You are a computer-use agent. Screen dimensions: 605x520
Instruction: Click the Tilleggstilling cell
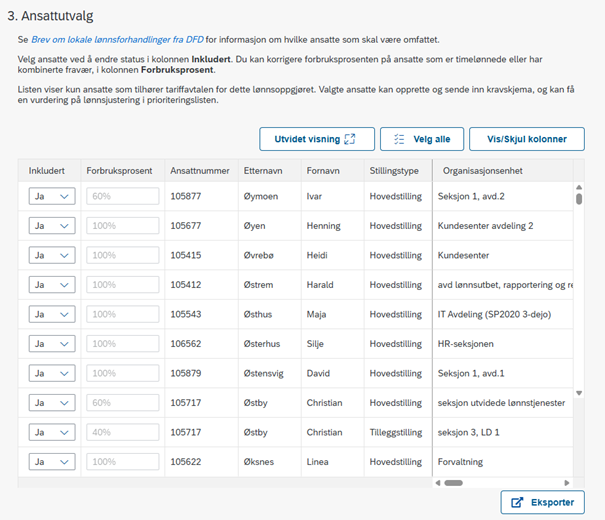click(x=396, y=432)
